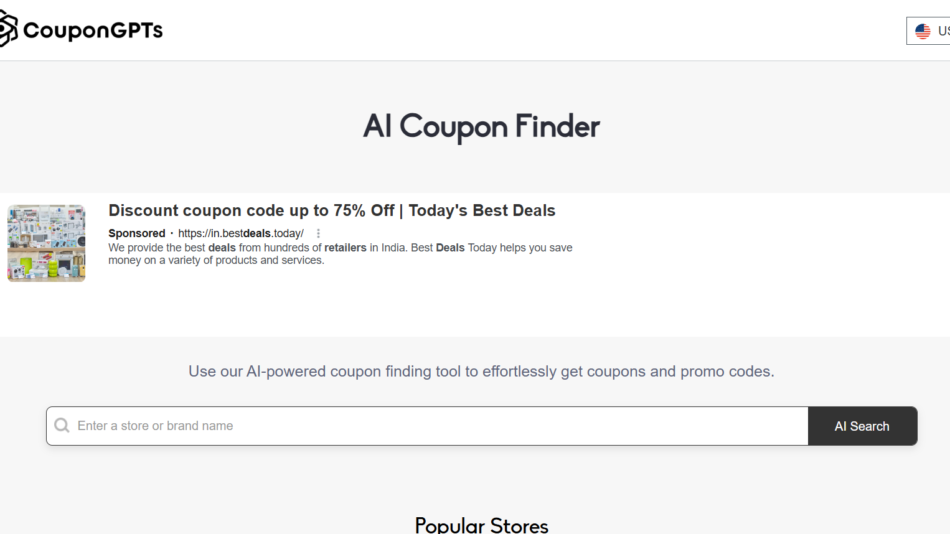Visit the in.bestdeals.today URL link
This screenshot has width=950, height=534.
pyautogui.click(x=240, y=234)
